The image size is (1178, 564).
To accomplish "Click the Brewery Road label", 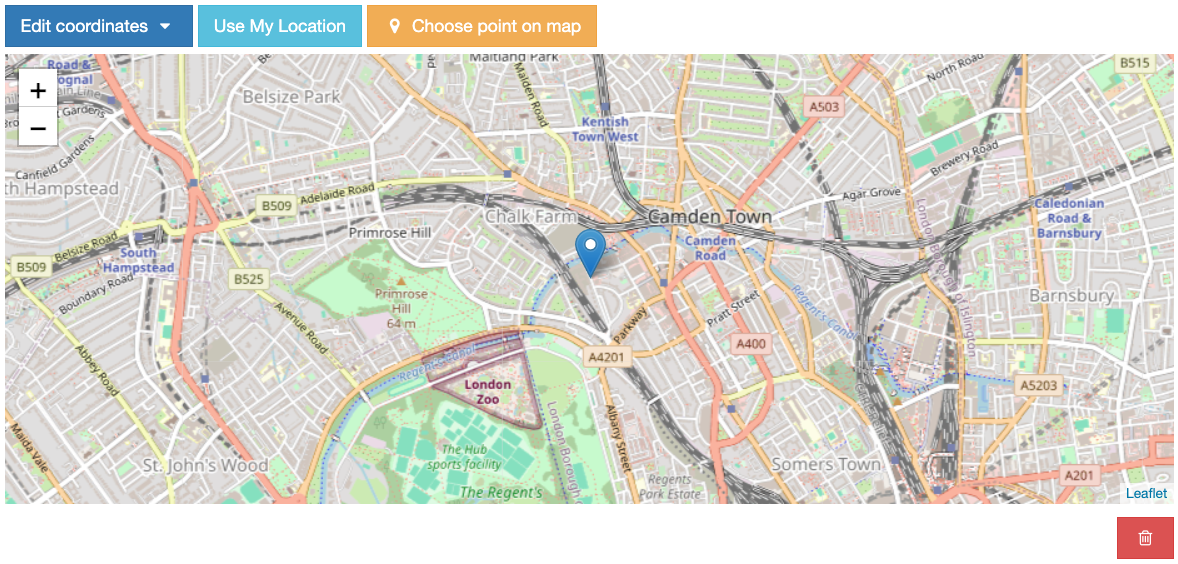I will [x=964, y=158].
